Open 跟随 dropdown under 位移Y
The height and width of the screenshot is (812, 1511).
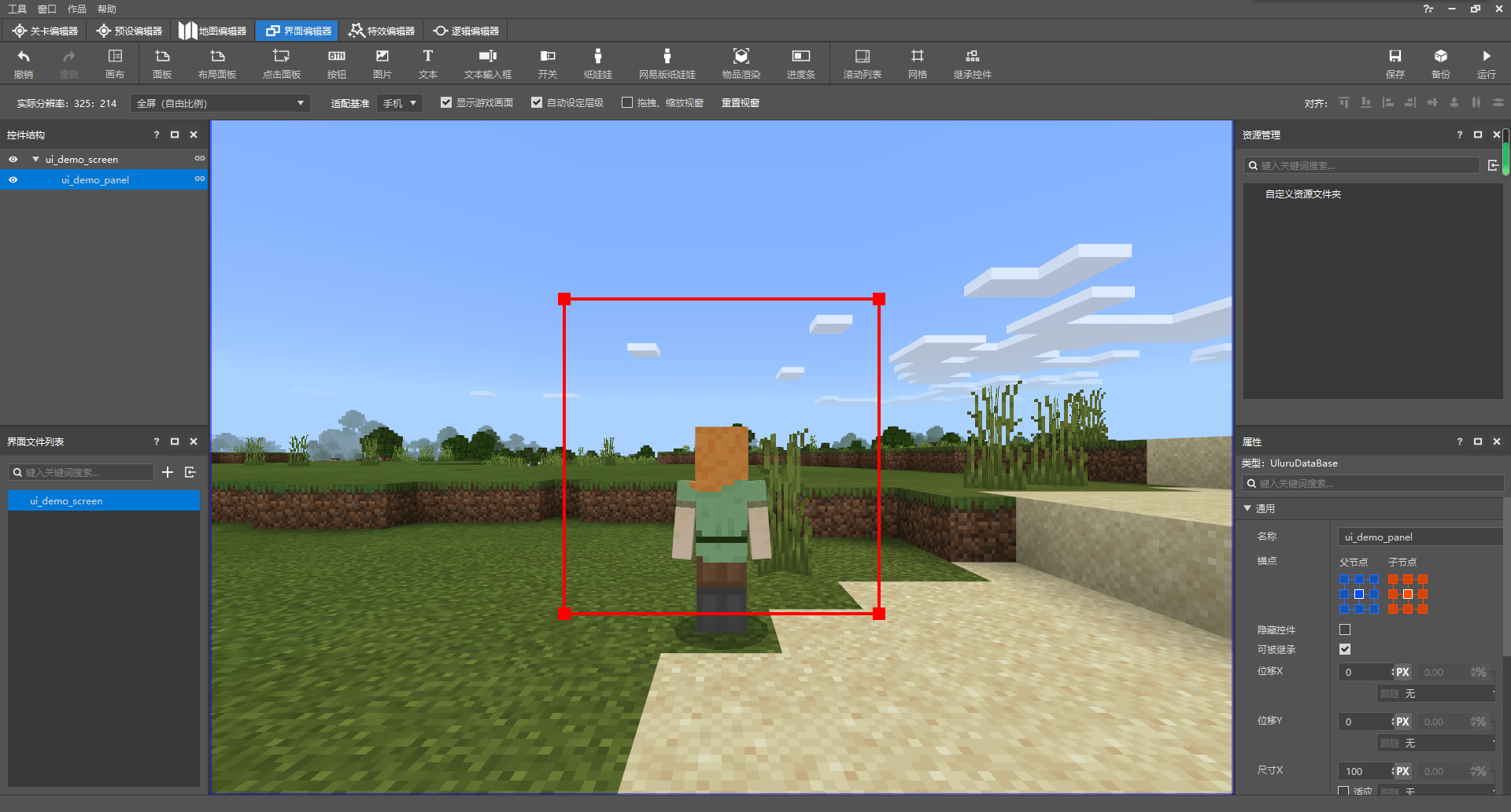point(1436,743)
